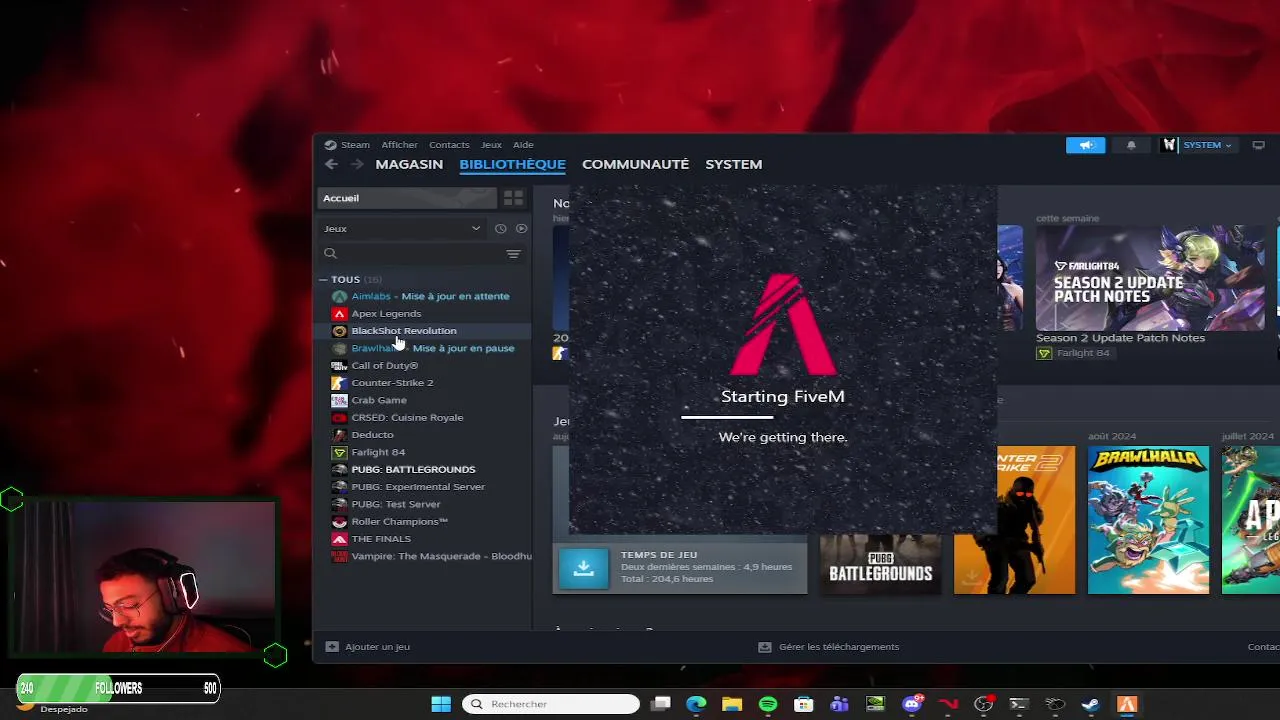
Task: Click the library search field
Action: (x=410, y=253)
